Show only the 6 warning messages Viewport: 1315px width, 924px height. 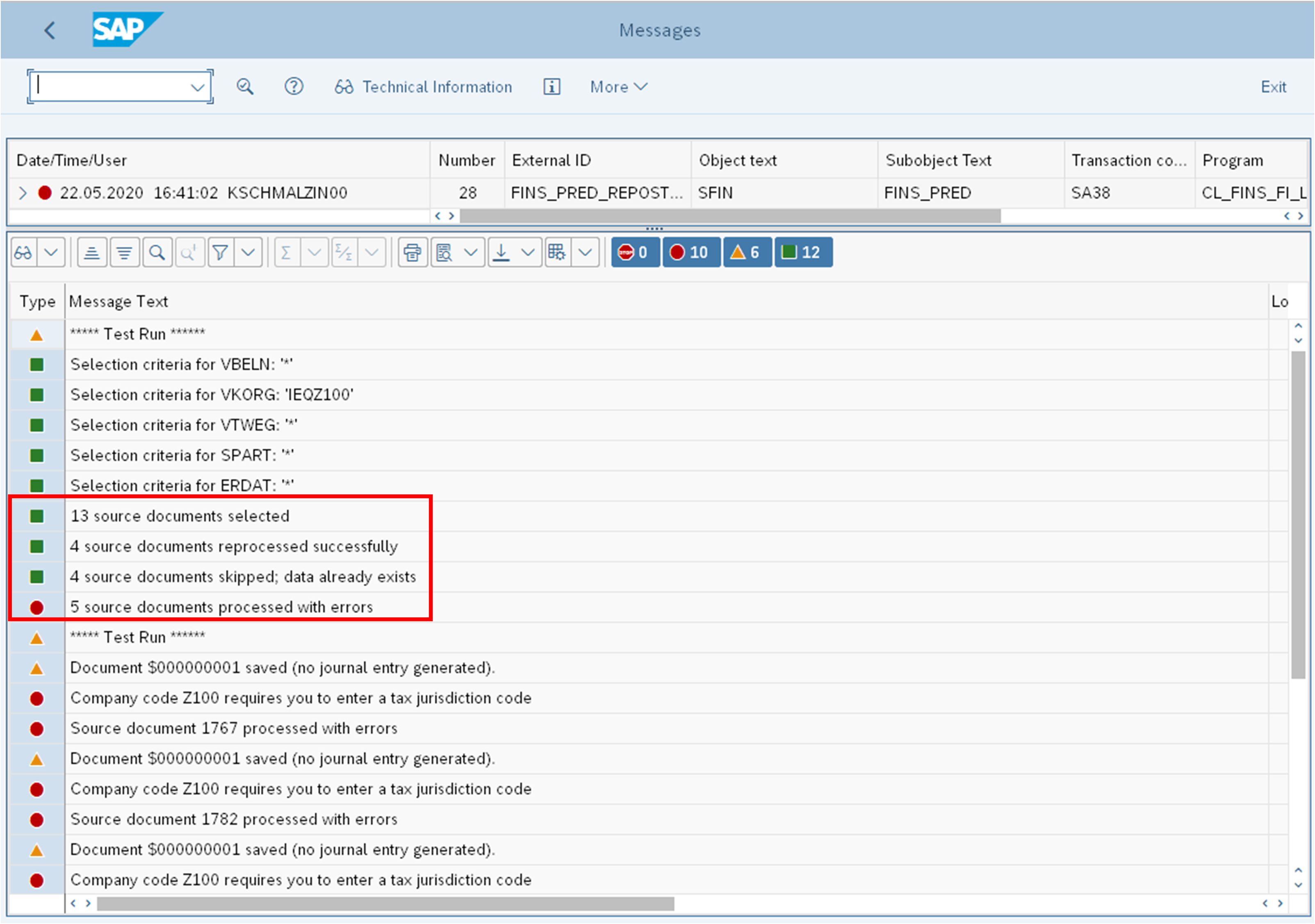point(747,252)
